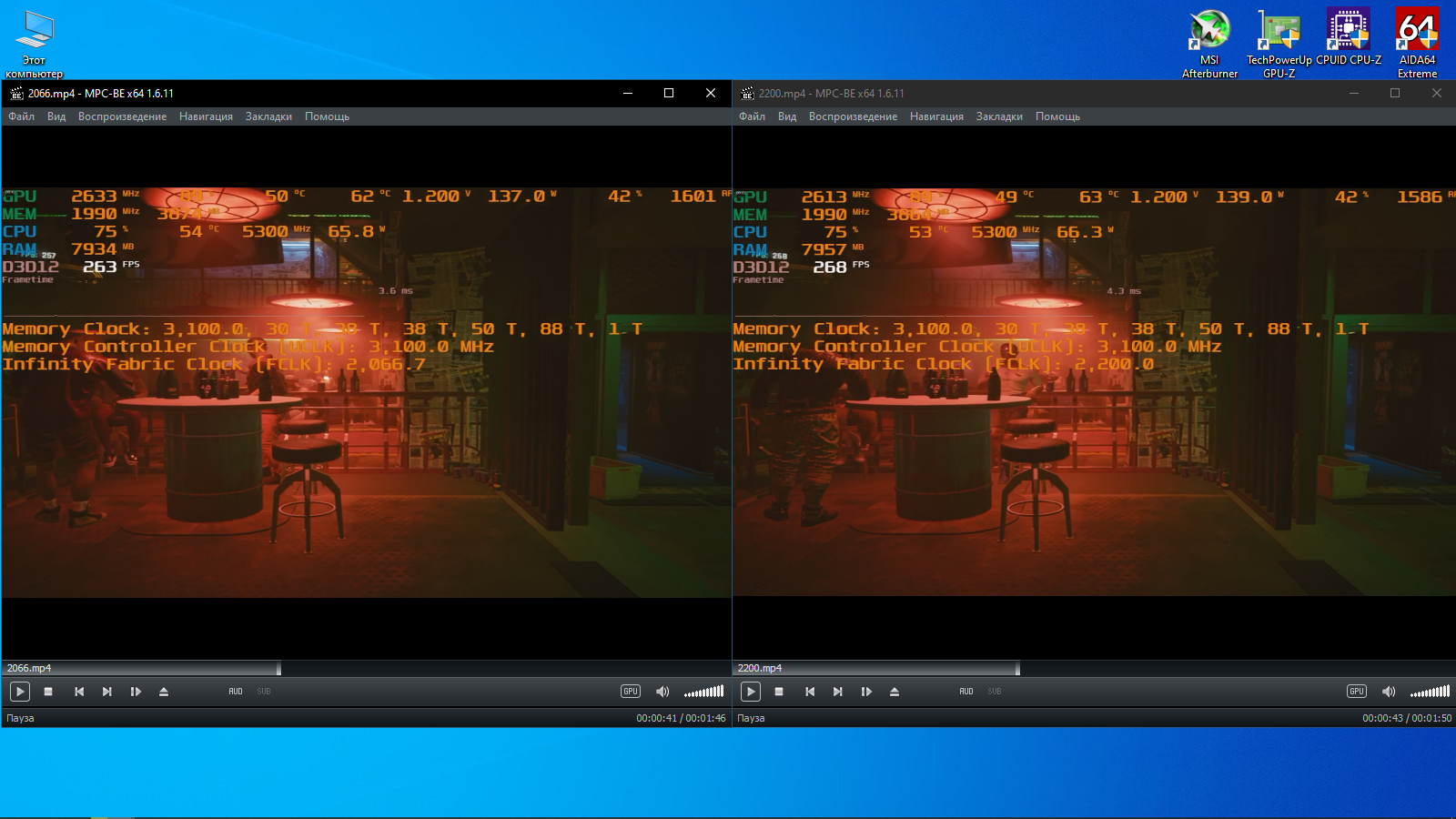Open the Файл menu in 2066.mp4 window

click(21, 116)
